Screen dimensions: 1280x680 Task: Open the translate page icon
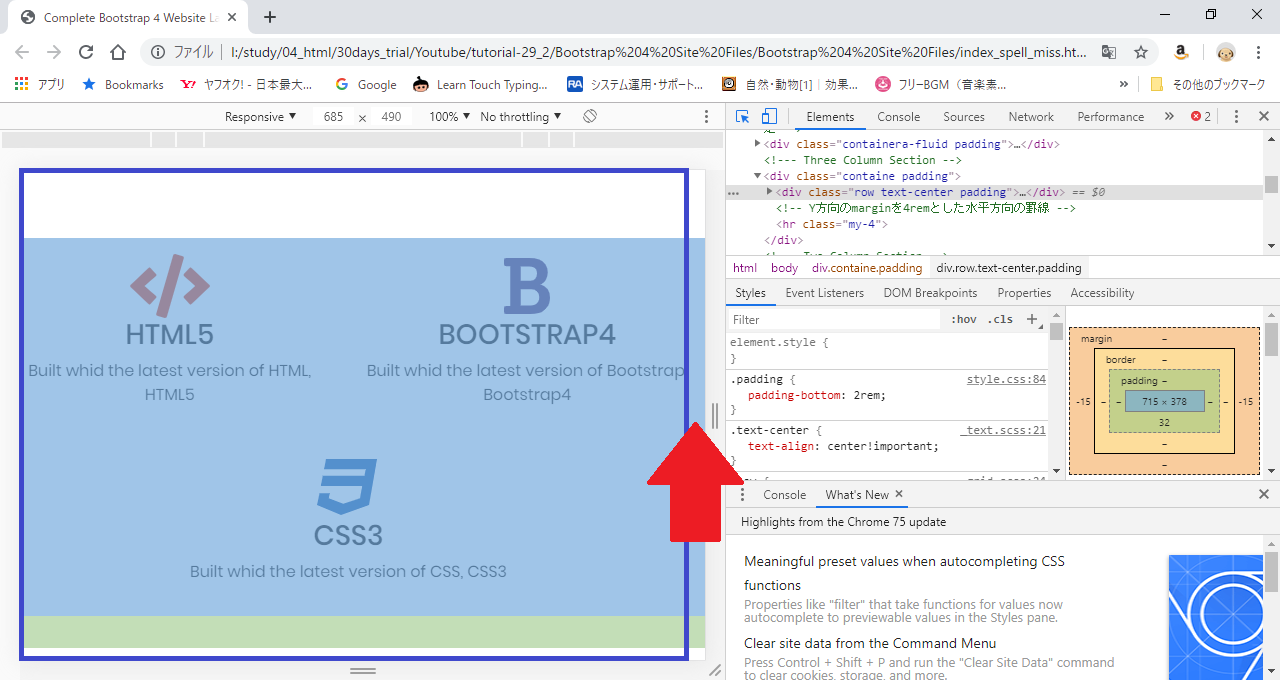pyautogui.click(x=1109, y=52)
